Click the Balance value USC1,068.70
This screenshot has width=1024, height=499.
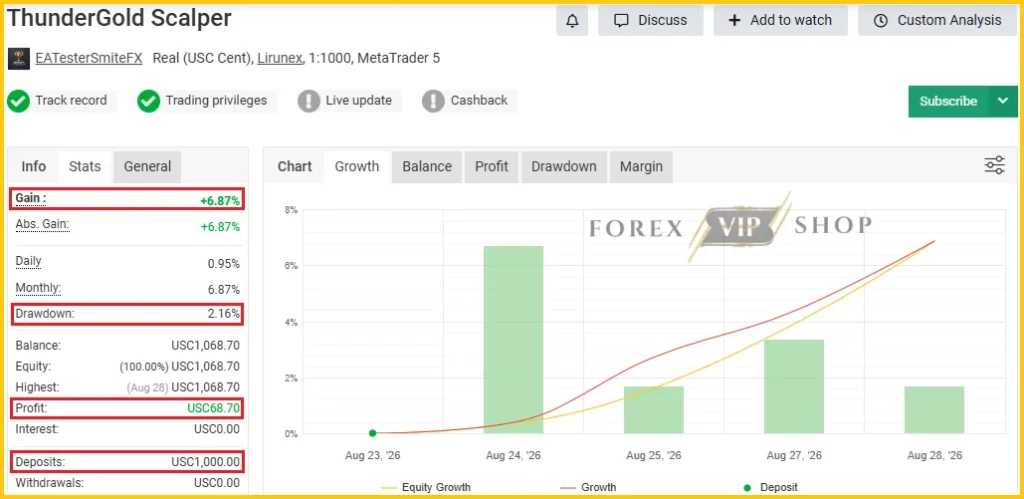(206, 346)
